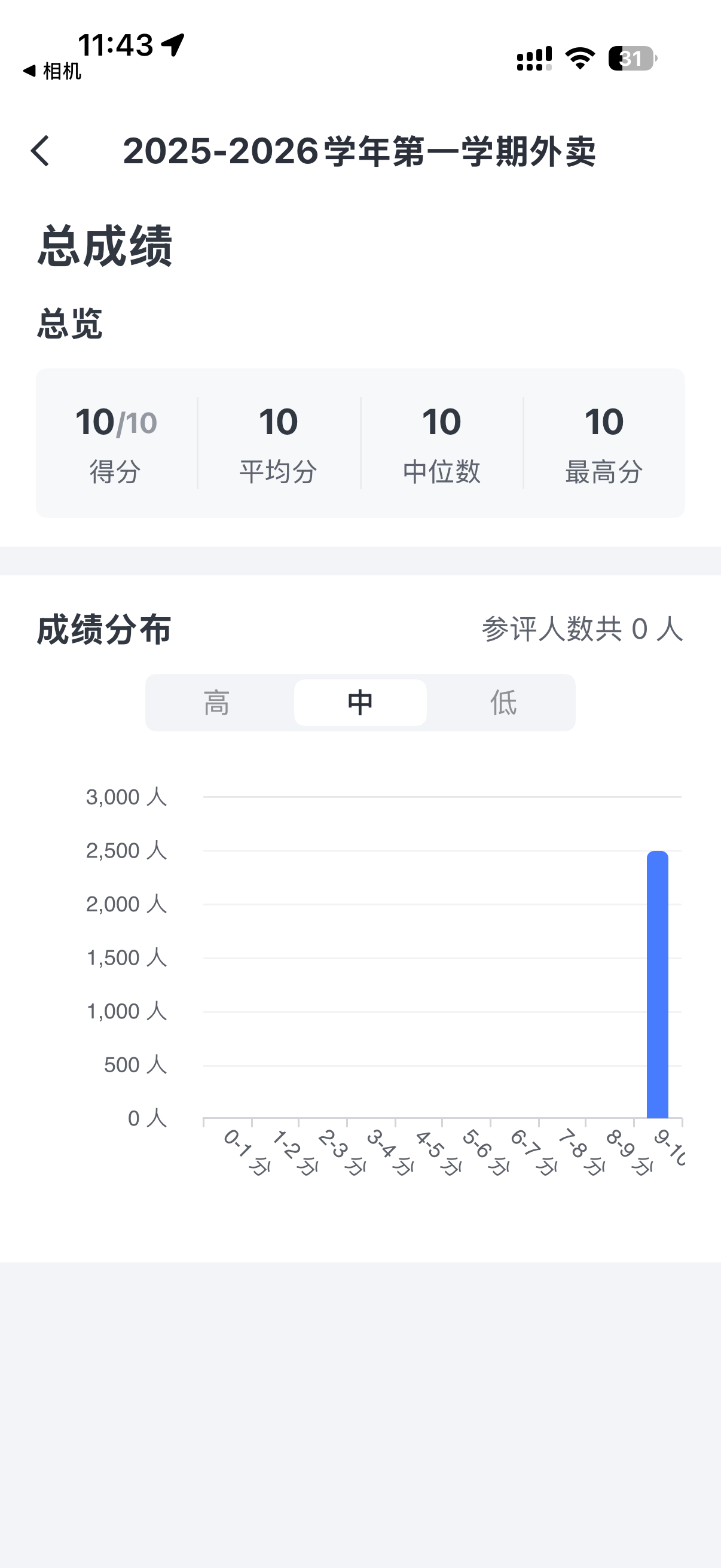Tap the 平均分 stat cell

tap(279, 443)
